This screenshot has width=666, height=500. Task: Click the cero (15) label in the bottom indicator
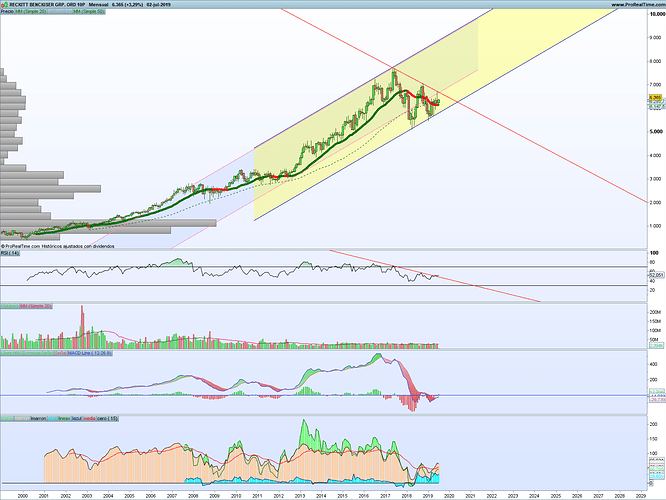(107, 418)
